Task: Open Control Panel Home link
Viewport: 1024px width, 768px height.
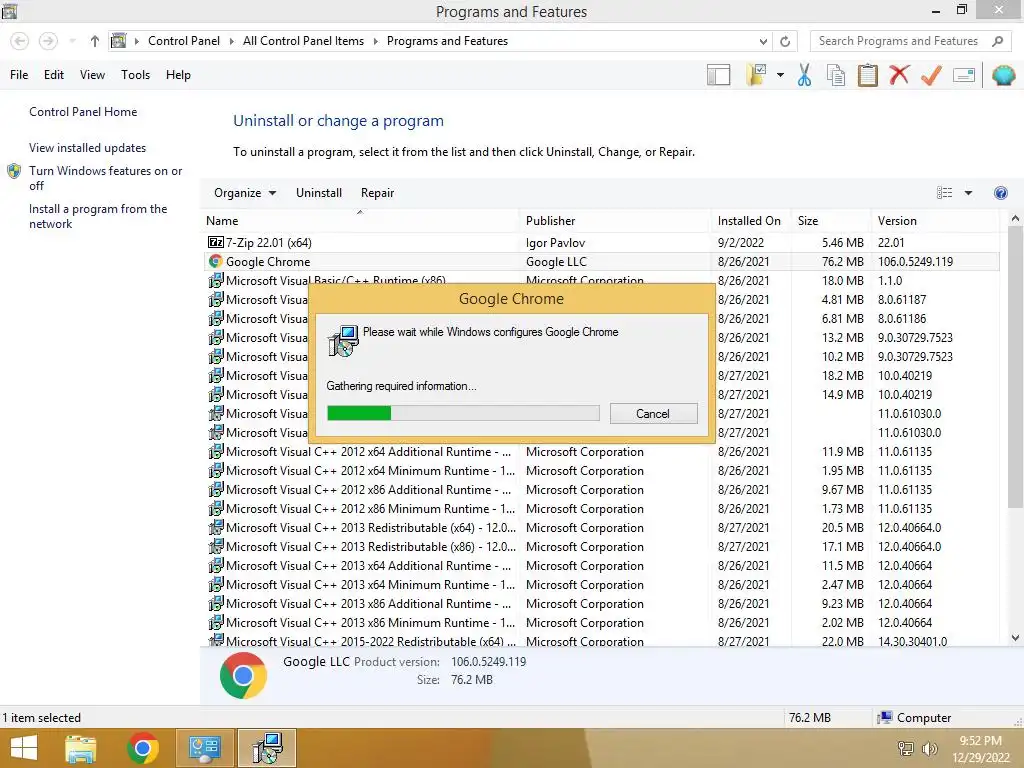Action: (83, 112)
